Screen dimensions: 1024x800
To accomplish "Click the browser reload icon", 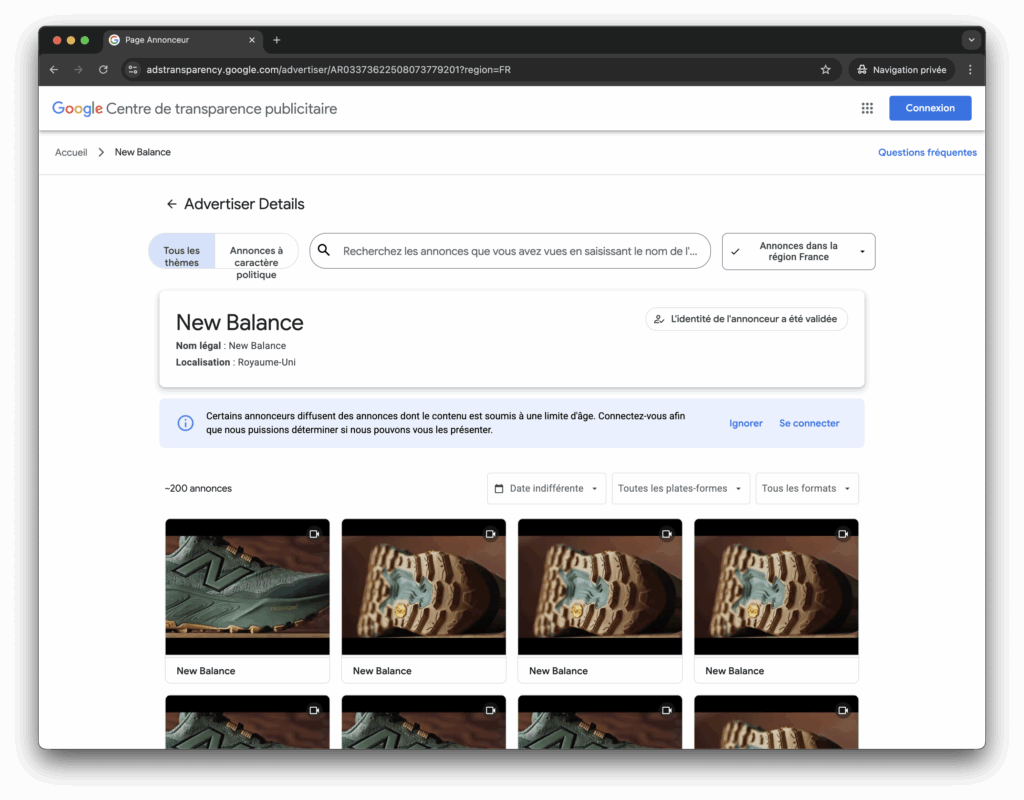I will coord(103,70).
